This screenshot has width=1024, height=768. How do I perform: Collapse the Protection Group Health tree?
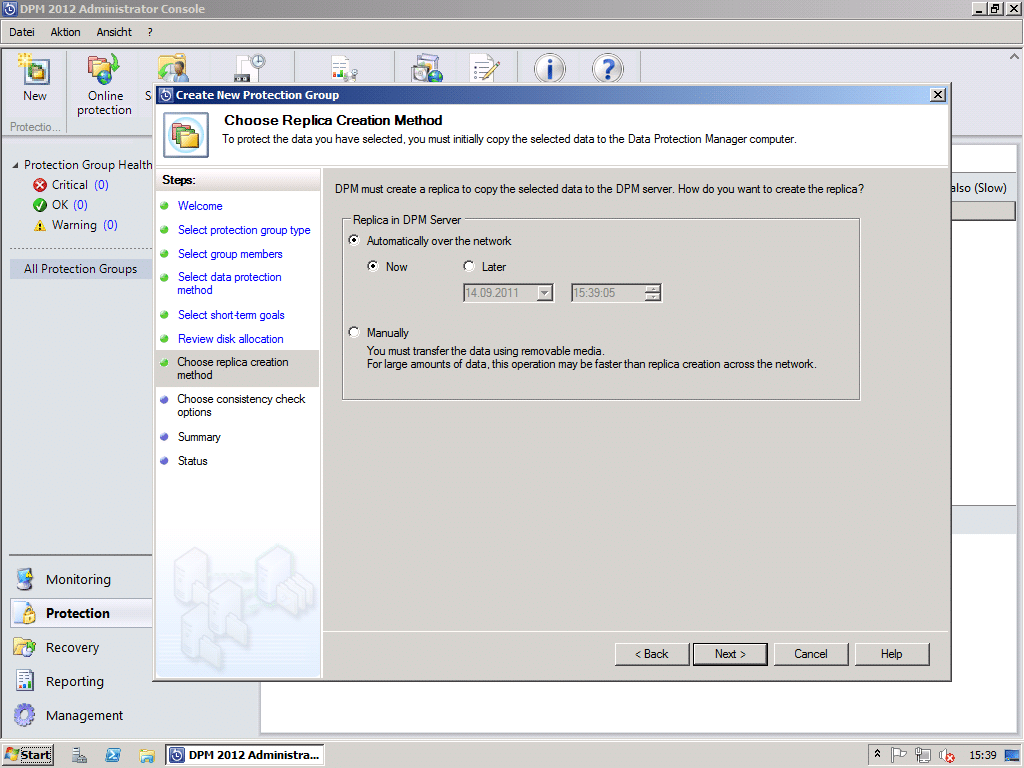[15, 165]
